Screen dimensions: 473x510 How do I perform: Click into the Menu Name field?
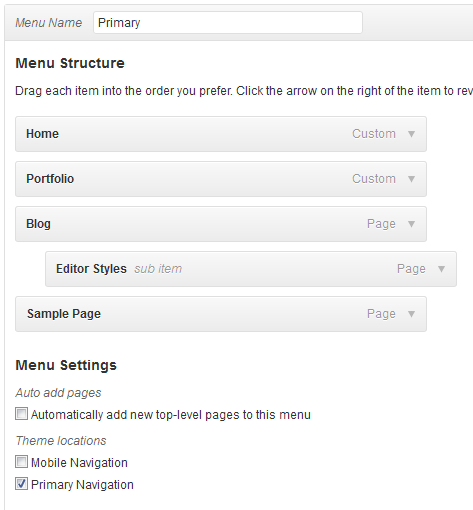pos(228,23)
